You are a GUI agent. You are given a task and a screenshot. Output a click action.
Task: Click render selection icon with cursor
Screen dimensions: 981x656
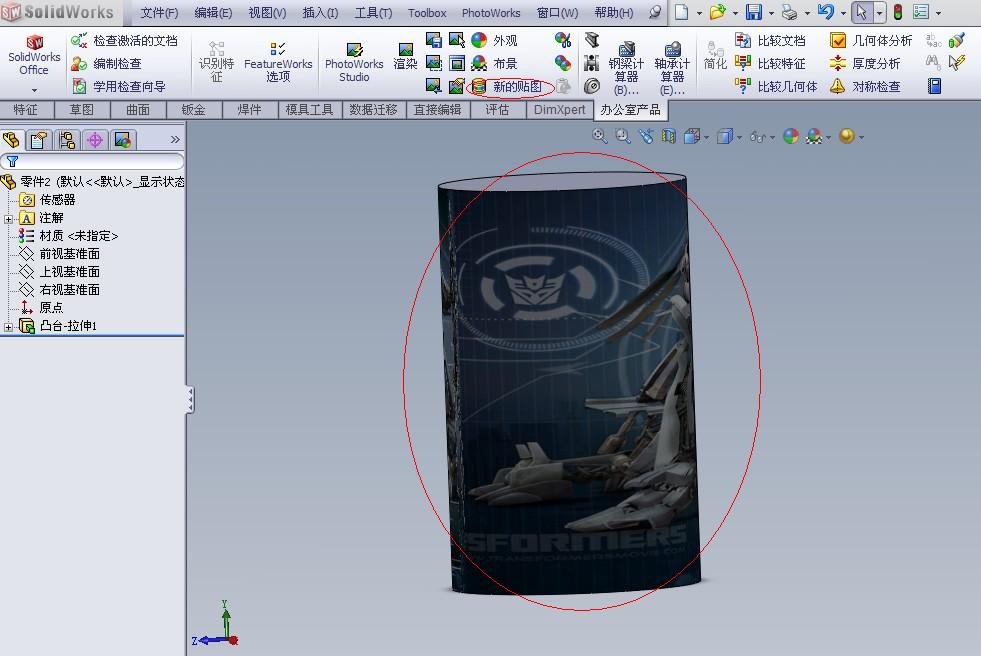click(457, 40)
